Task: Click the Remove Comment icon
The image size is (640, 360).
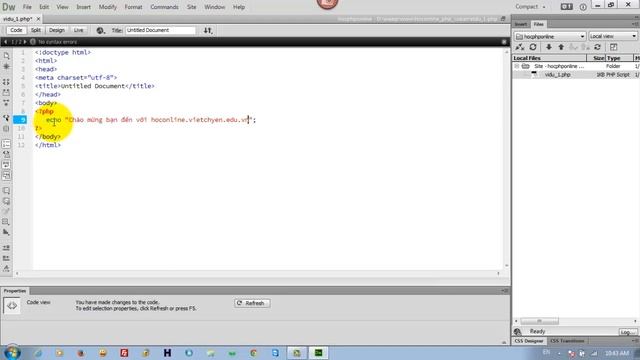Action: tap(6, 201)
